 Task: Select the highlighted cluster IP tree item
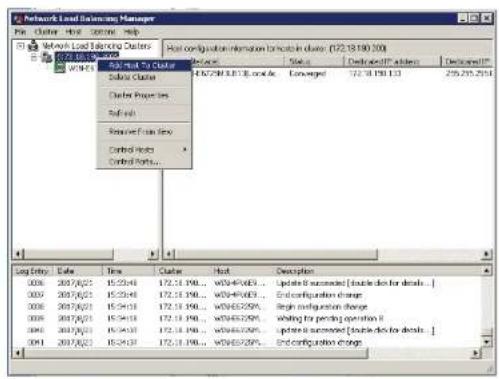pos(87,56)
